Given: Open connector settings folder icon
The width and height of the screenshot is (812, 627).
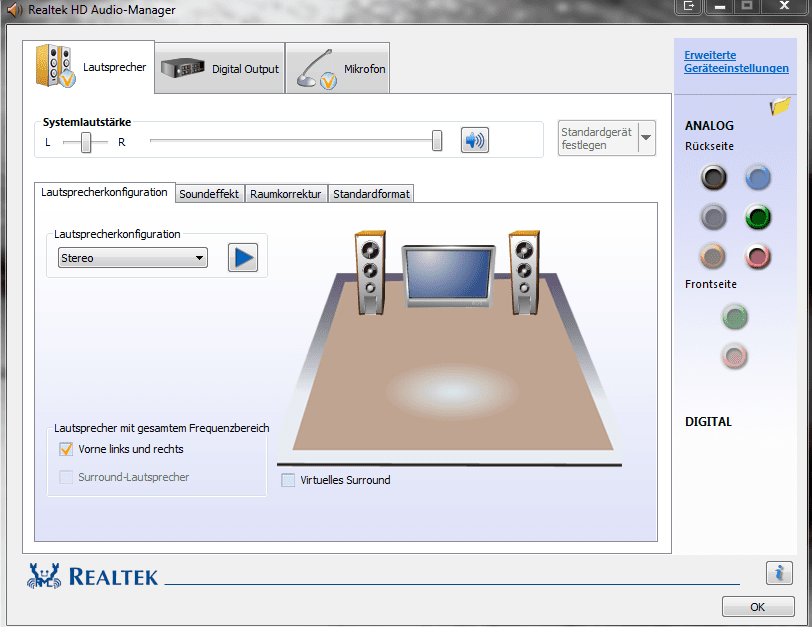Looking at the screenshot, I should [x=780, y=106].
